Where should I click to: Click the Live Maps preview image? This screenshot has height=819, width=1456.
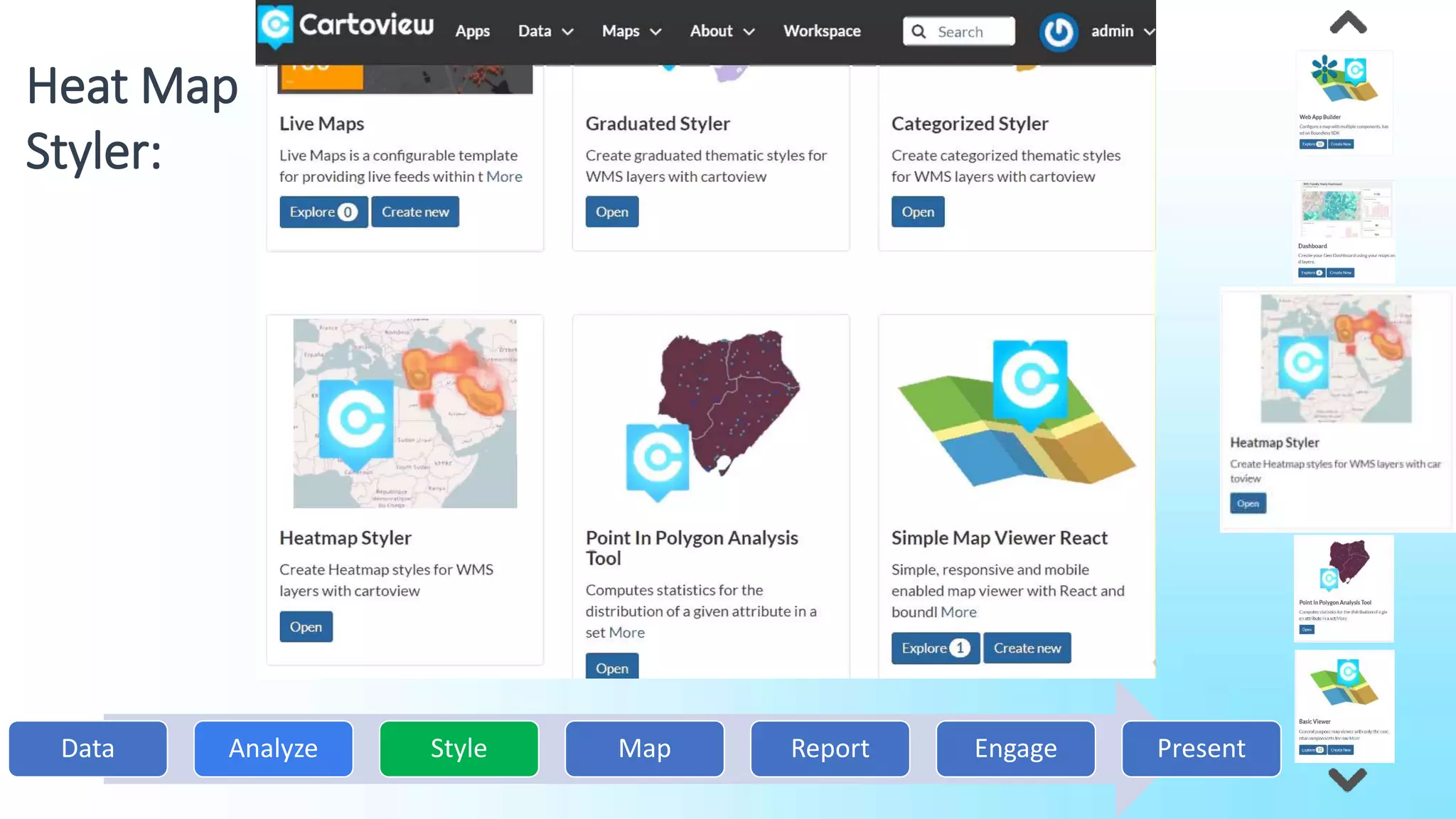pos(405,79)
